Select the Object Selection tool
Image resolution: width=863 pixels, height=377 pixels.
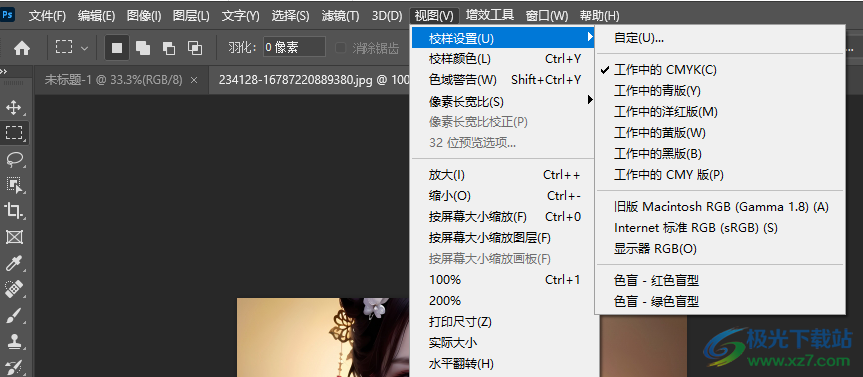pyautogui.click(x=14, y=185)
